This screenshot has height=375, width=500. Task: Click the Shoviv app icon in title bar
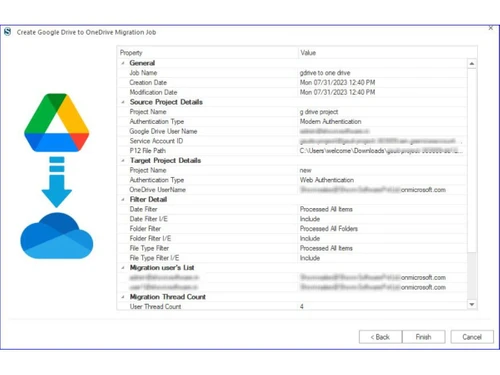(7, 32)
